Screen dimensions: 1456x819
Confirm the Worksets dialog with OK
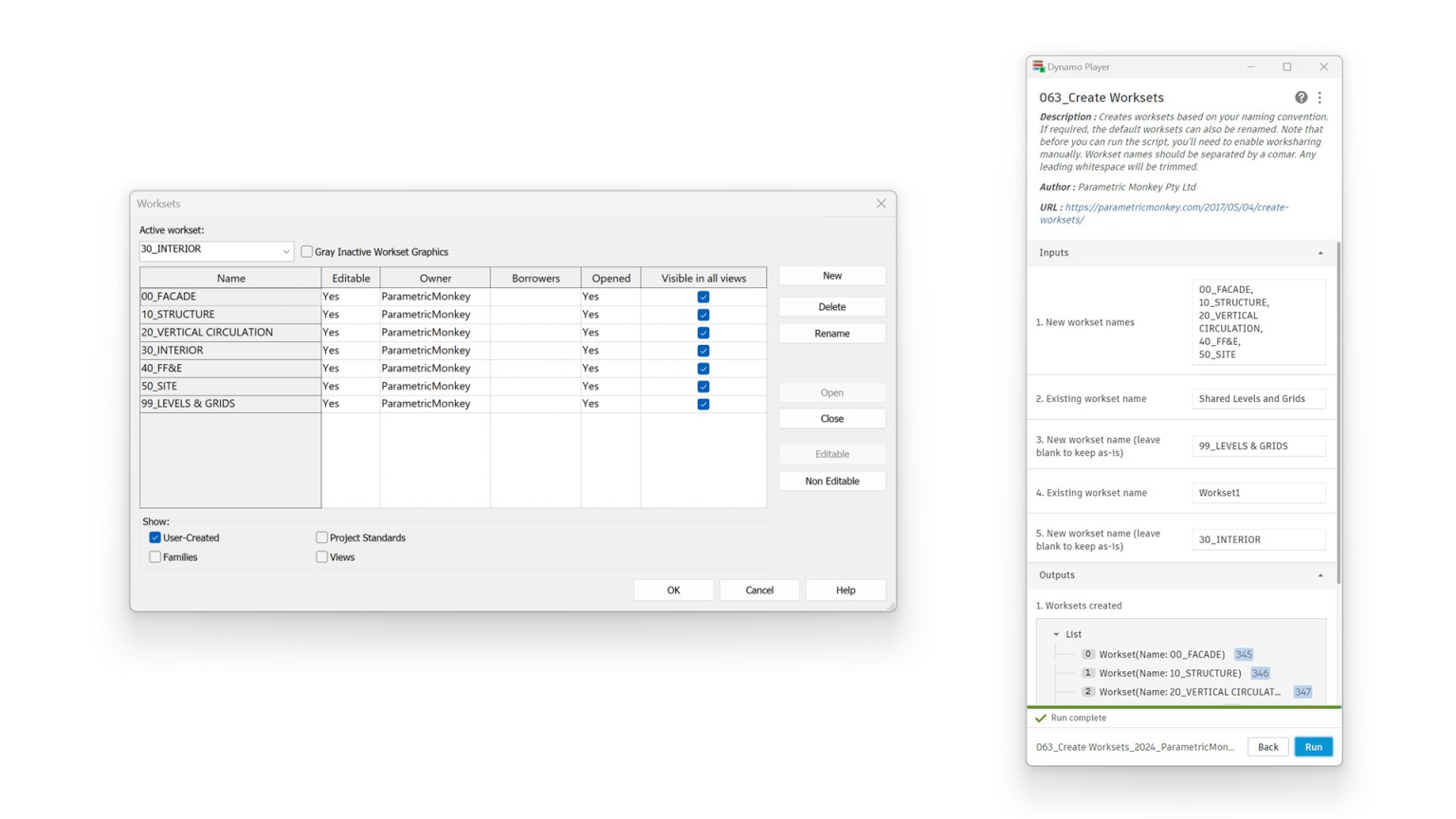(673, 590)
